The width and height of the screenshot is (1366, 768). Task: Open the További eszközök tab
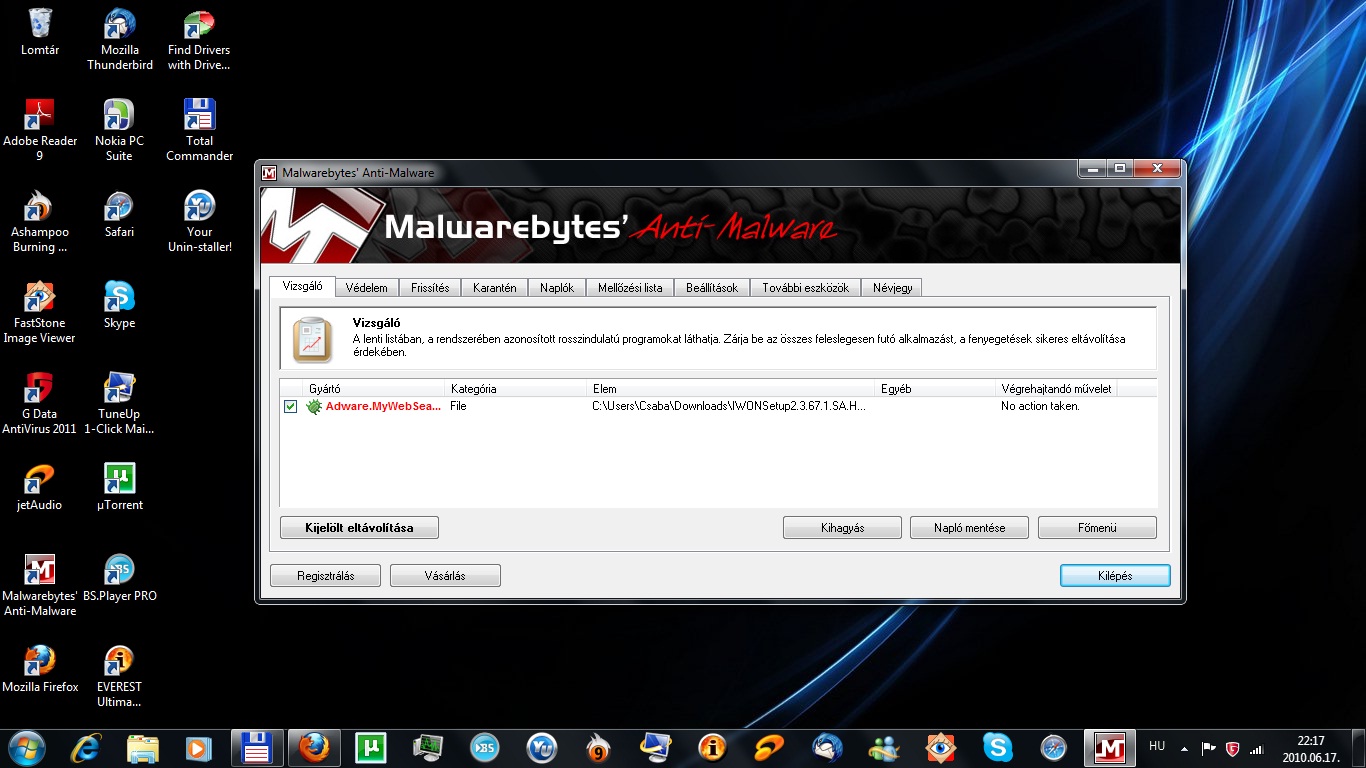coord(805,288)
